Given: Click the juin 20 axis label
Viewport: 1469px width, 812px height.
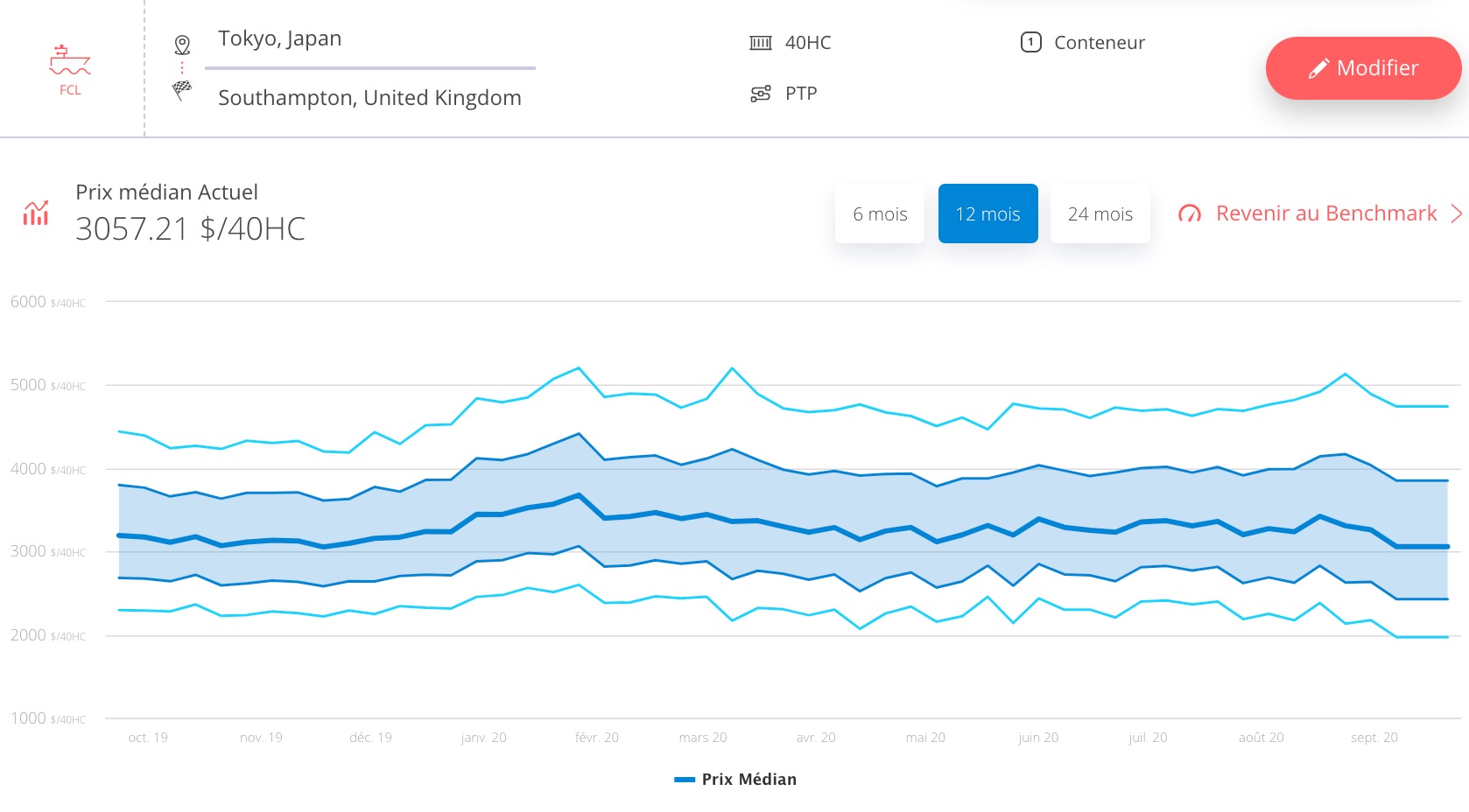Looking at the screenshot, I should (1038, 738).
